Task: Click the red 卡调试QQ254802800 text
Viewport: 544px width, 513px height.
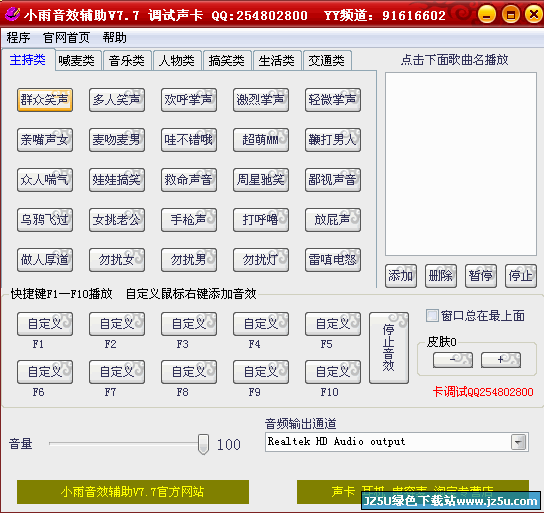Action: (x=483, y=392)
